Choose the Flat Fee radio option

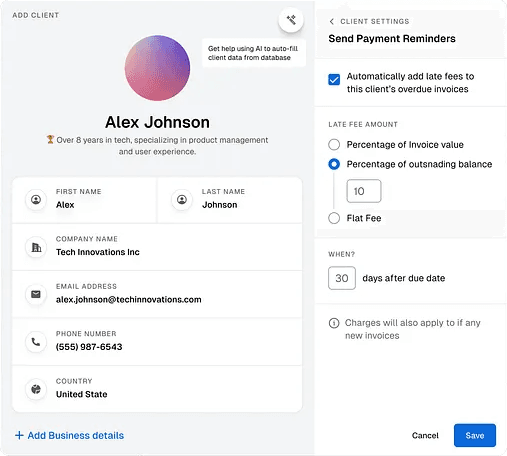pyautogui.click(x=334, y=218)
